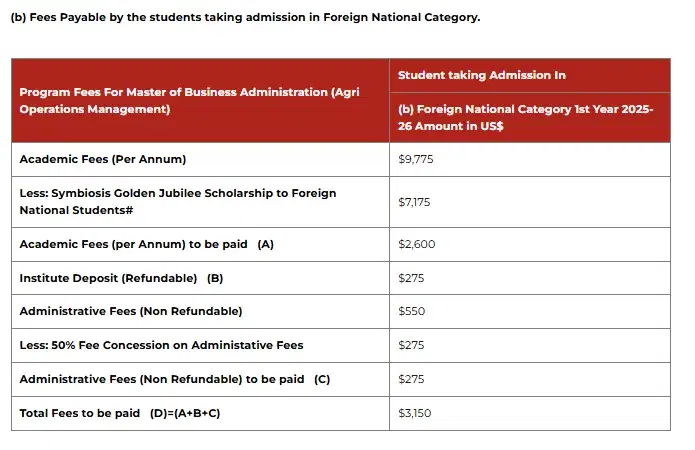Select the $7,175 scholarship amount

click(415, 202)
